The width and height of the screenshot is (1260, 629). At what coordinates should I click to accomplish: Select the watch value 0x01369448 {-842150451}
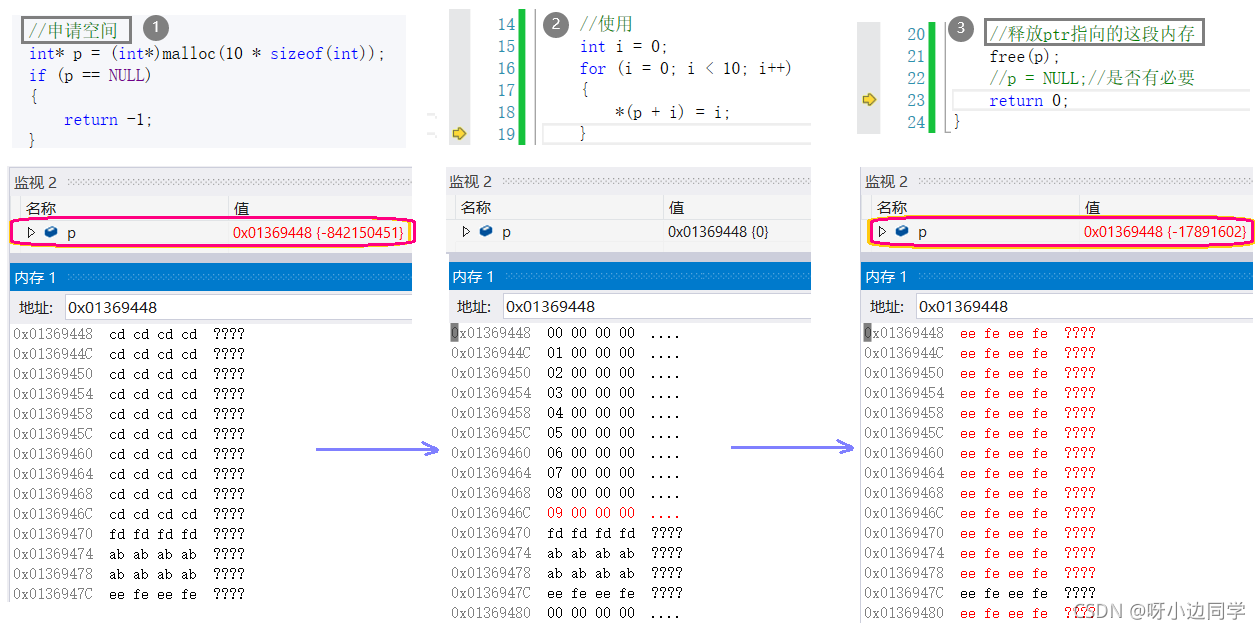point(318,232)
